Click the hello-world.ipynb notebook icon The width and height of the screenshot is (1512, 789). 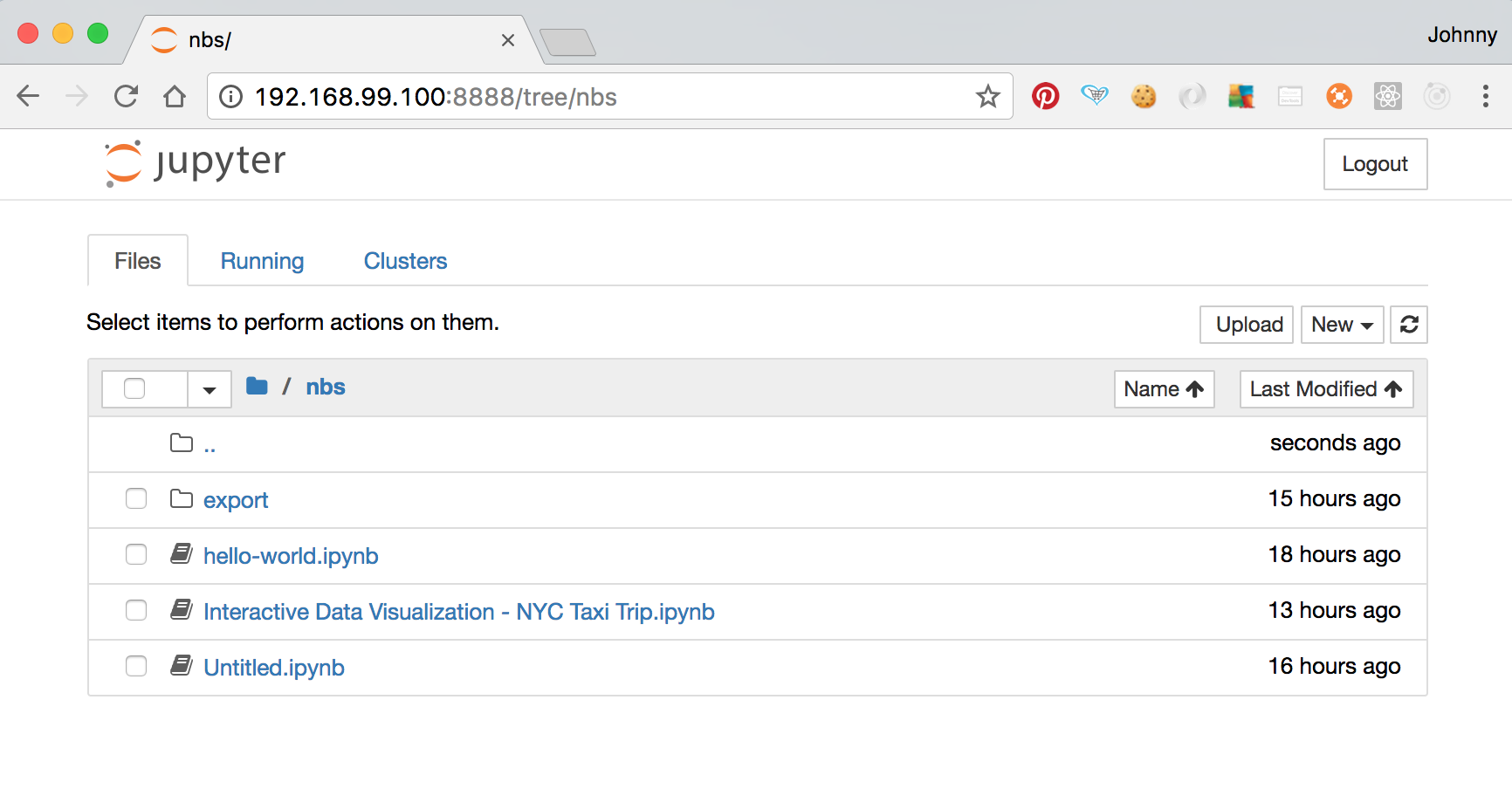(x=182, y=553)
